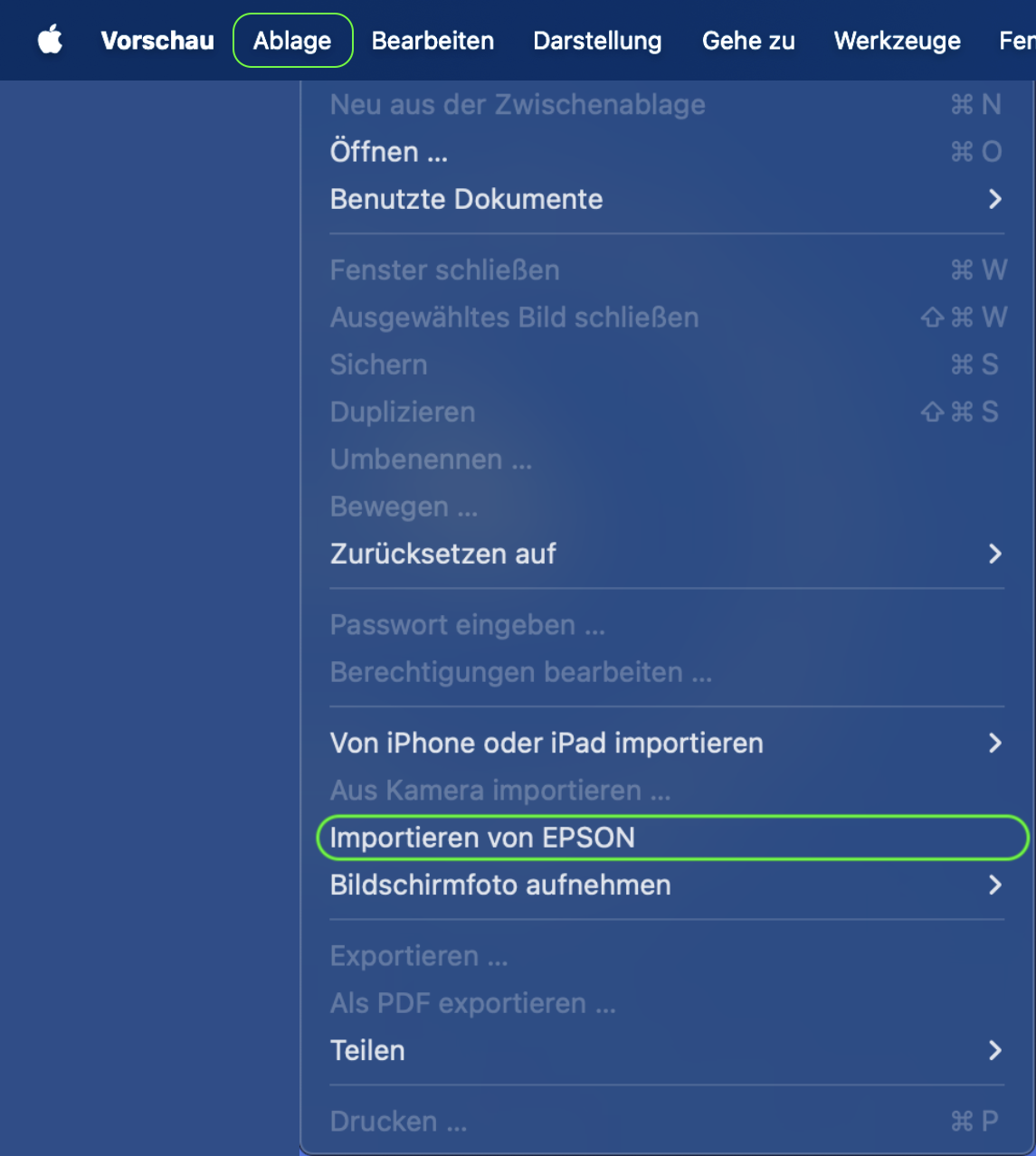The image size is (1036, 1156).
Task: Click the Drucken … entry
Action: pos(398,1122)
